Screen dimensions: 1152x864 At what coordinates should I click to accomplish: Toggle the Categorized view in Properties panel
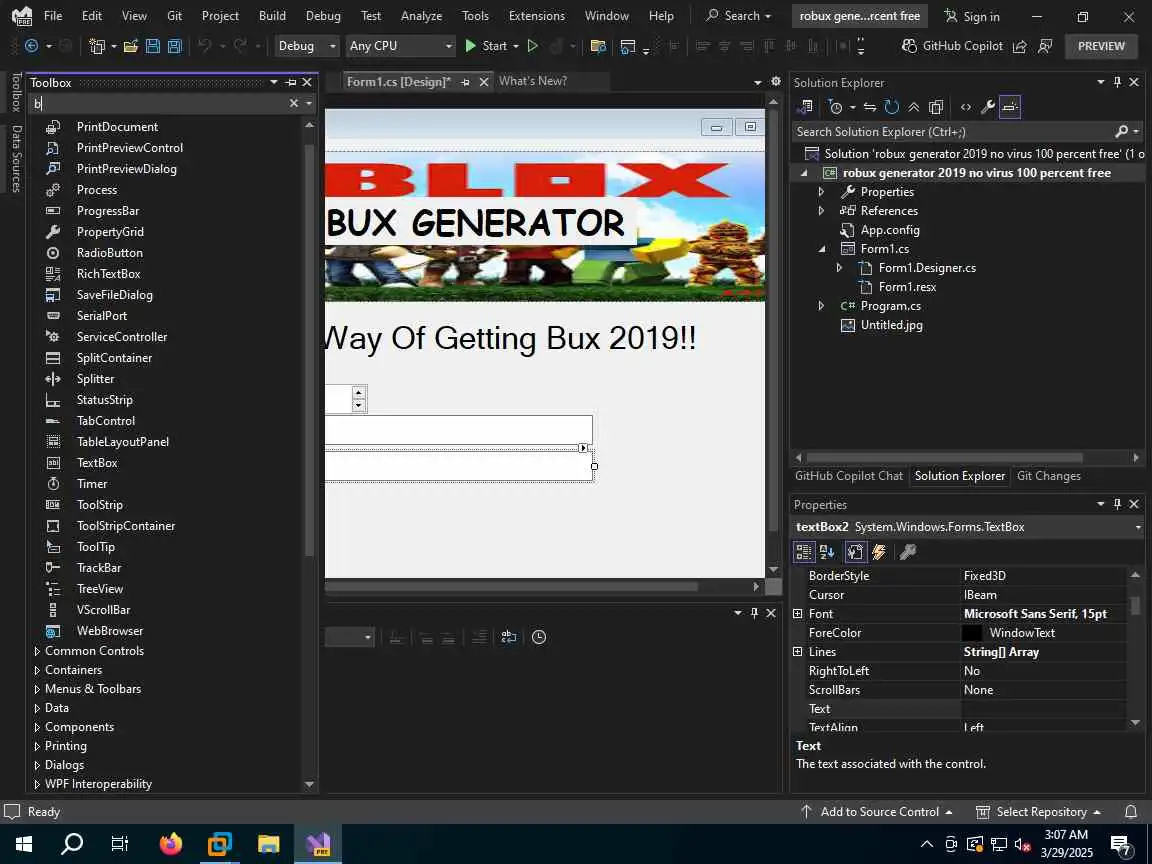(804, 552)
